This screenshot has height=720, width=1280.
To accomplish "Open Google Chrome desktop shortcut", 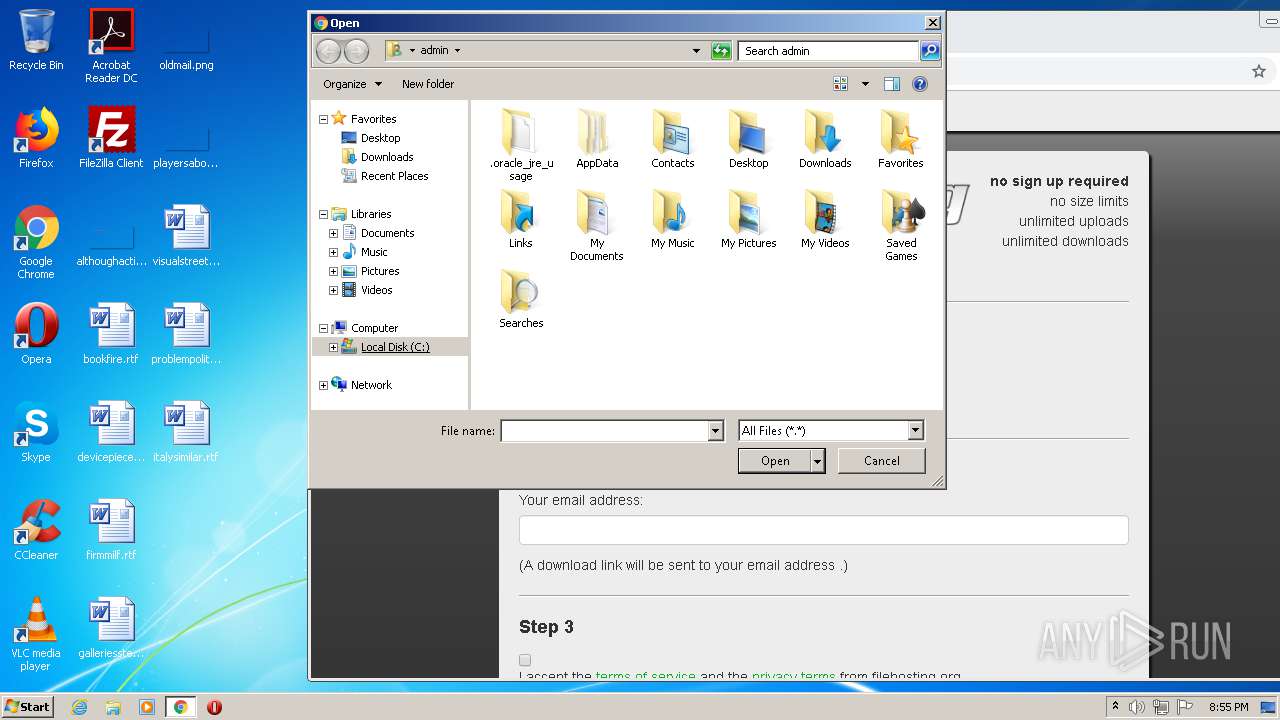I will [x=36, y=243].
